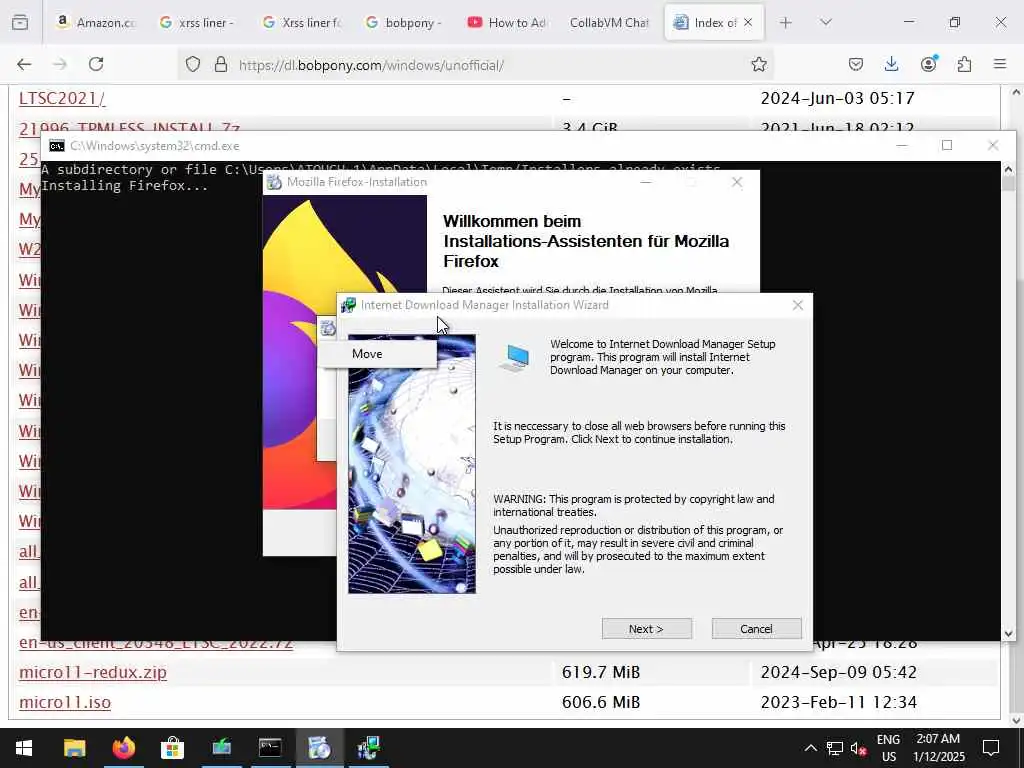Open the Firefox extensions panel
This screenshot has height=768, width=1024.
tap(964, 64)
